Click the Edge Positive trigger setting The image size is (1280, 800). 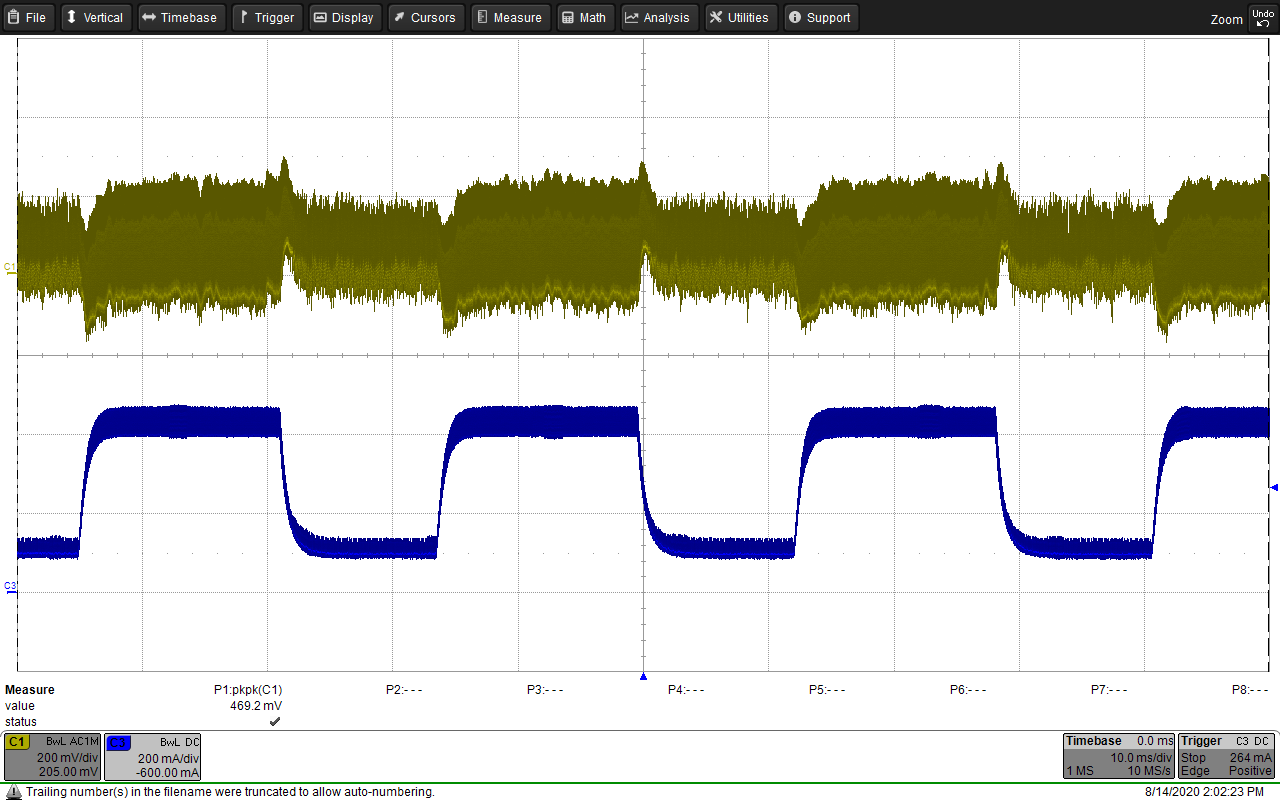(x=1226, y=772)
